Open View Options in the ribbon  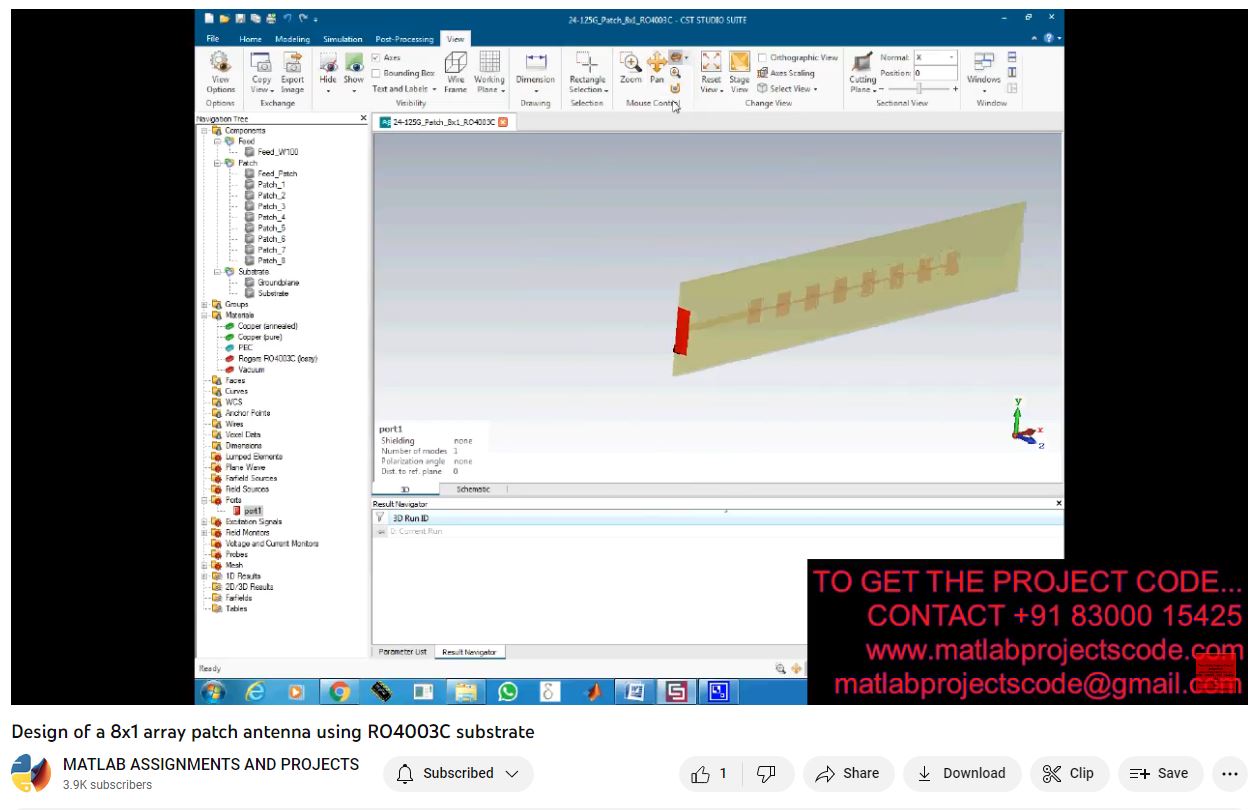(x=220, y=72)
